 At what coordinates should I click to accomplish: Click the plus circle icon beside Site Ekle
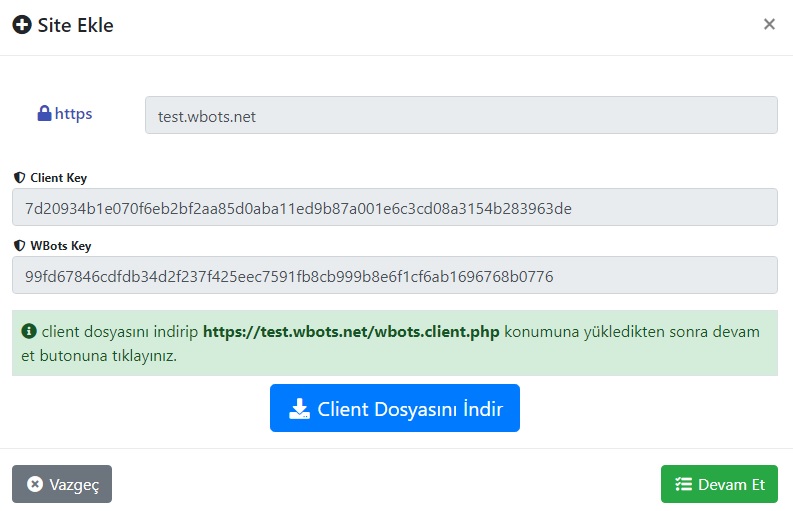coord(21,25)
